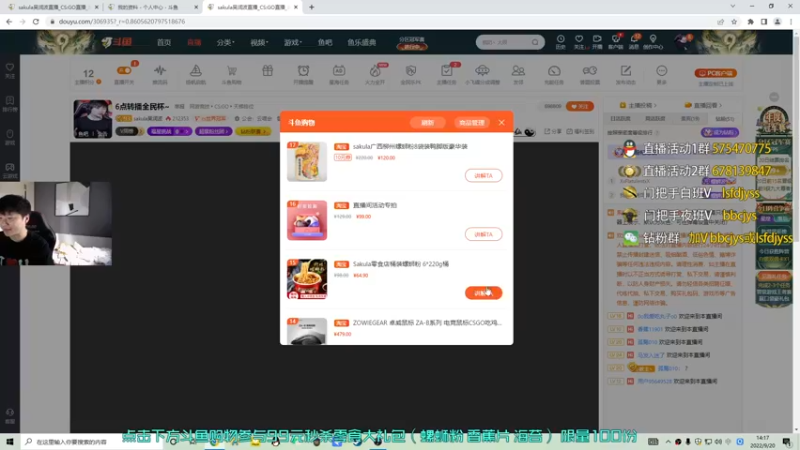Reload the page with browser refresh icon
Image resolution: width=800 pixels, height=450 pixels.
(36, 21)
